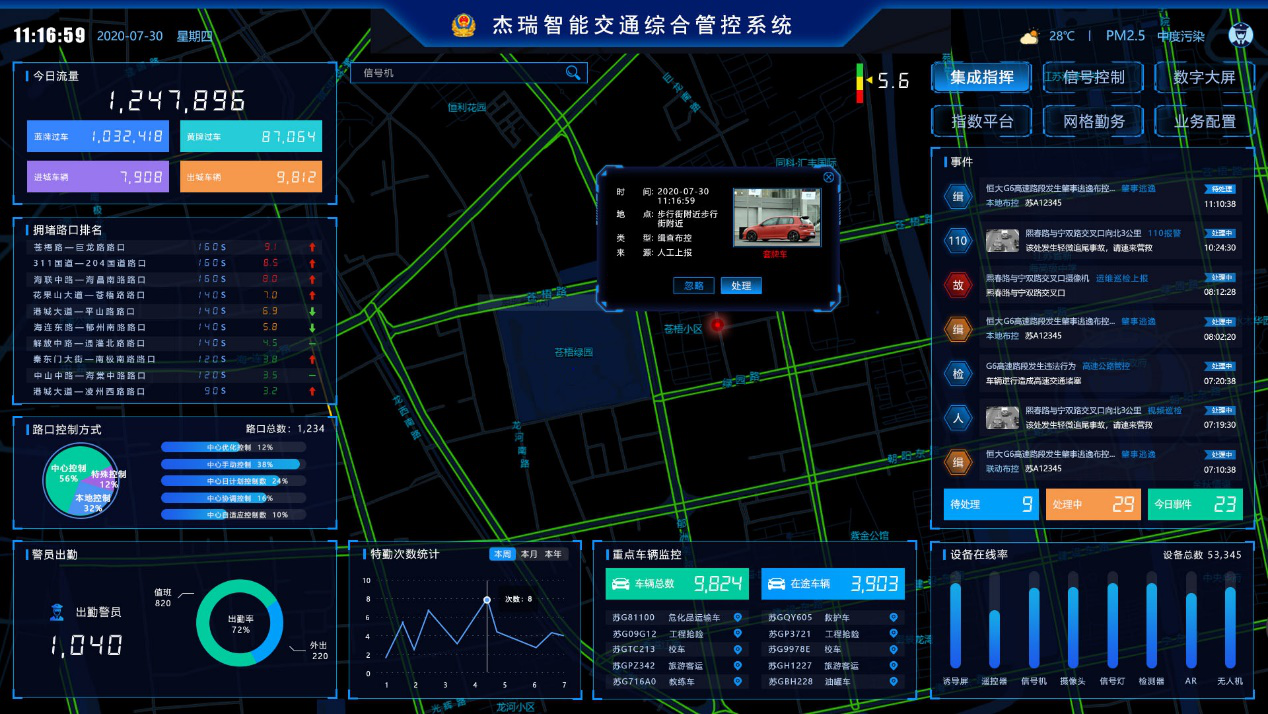Select row 海连东路—郁州南路路口

coord(175,327)
